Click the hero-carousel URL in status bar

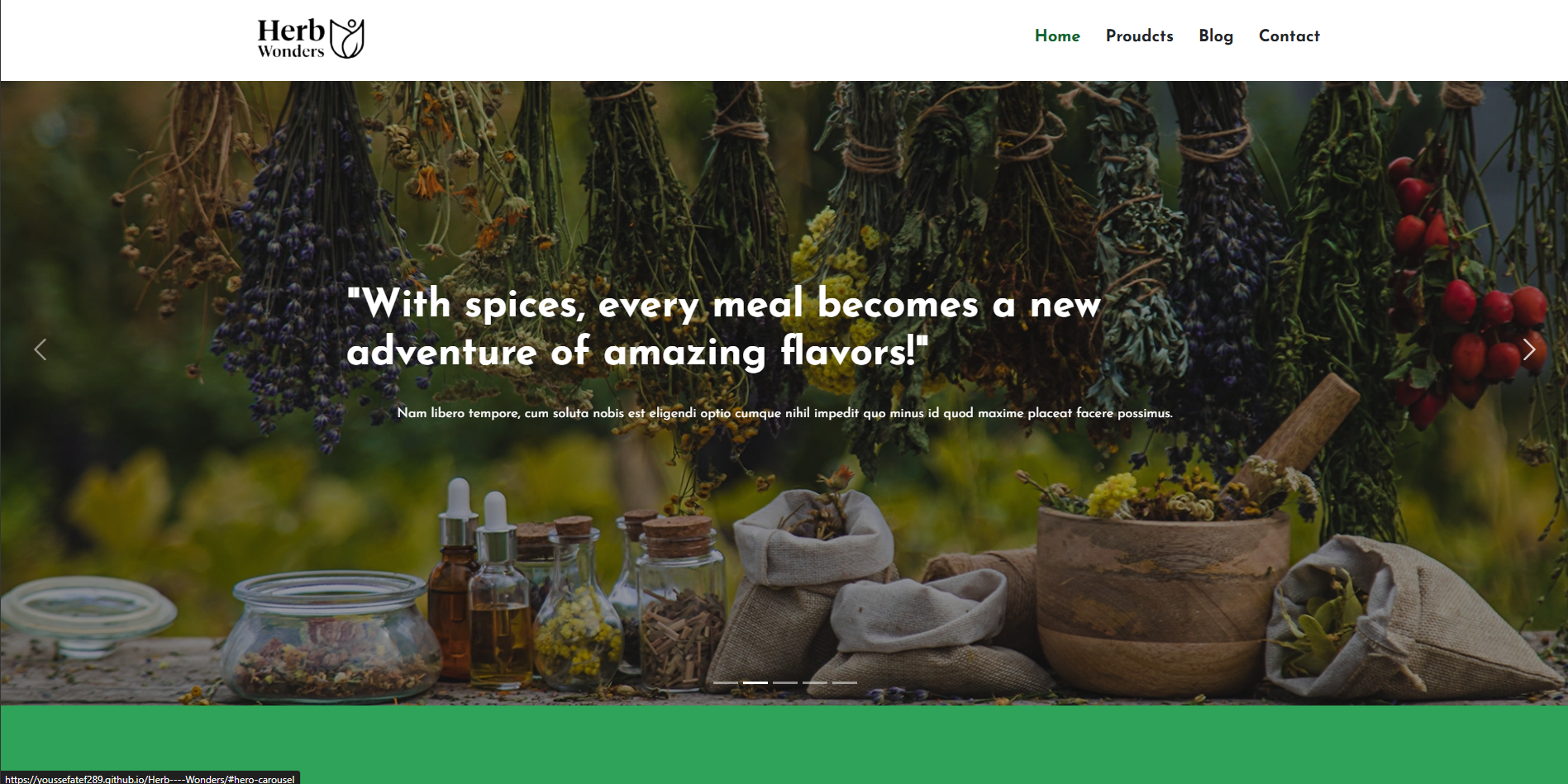(150, 778)
